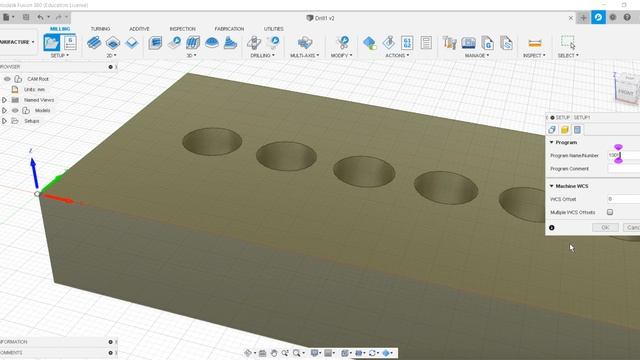The image size is (640, 360).
Task: Toggle visibility eye for CAM Root
Action: (x=7, y=79)
